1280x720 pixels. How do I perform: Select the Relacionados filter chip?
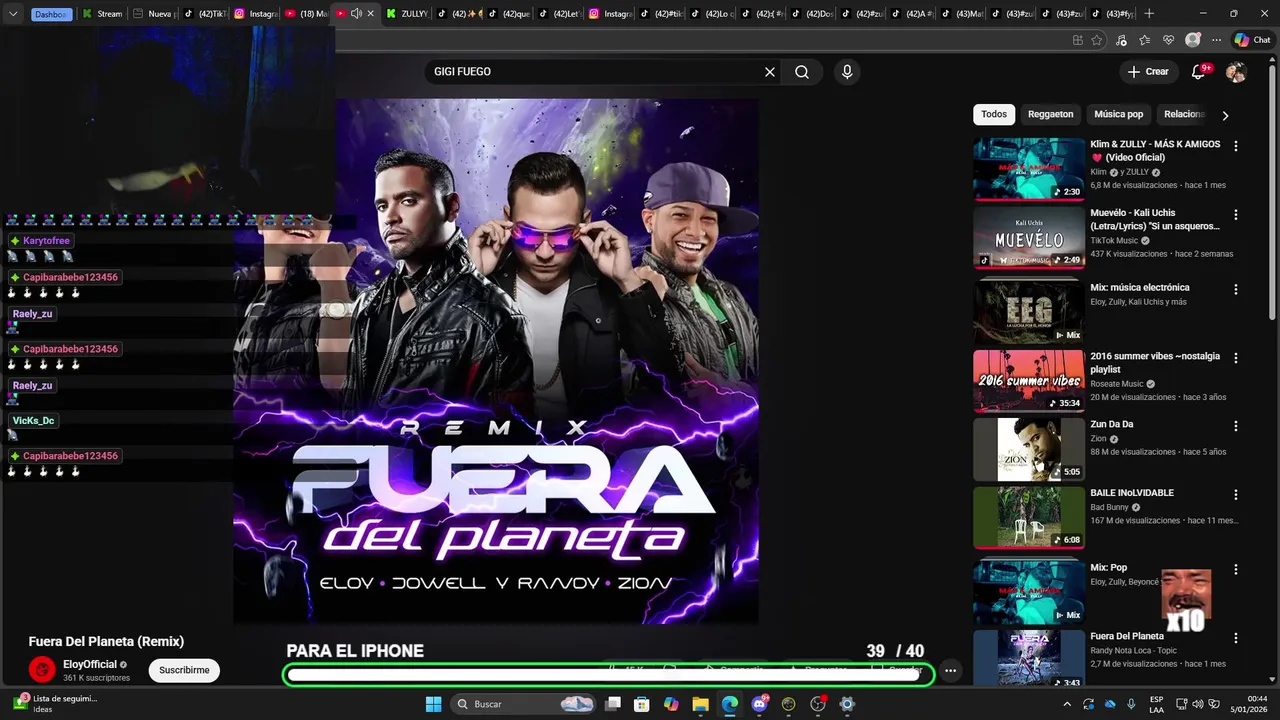coord(1185,114)
